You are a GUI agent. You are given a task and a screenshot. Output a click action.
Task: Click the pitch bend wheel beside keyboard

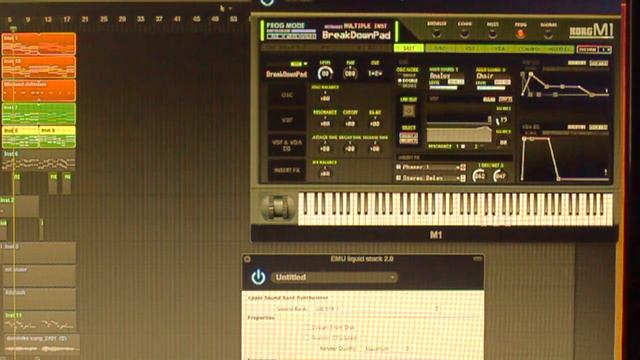(x=278, y=208)
